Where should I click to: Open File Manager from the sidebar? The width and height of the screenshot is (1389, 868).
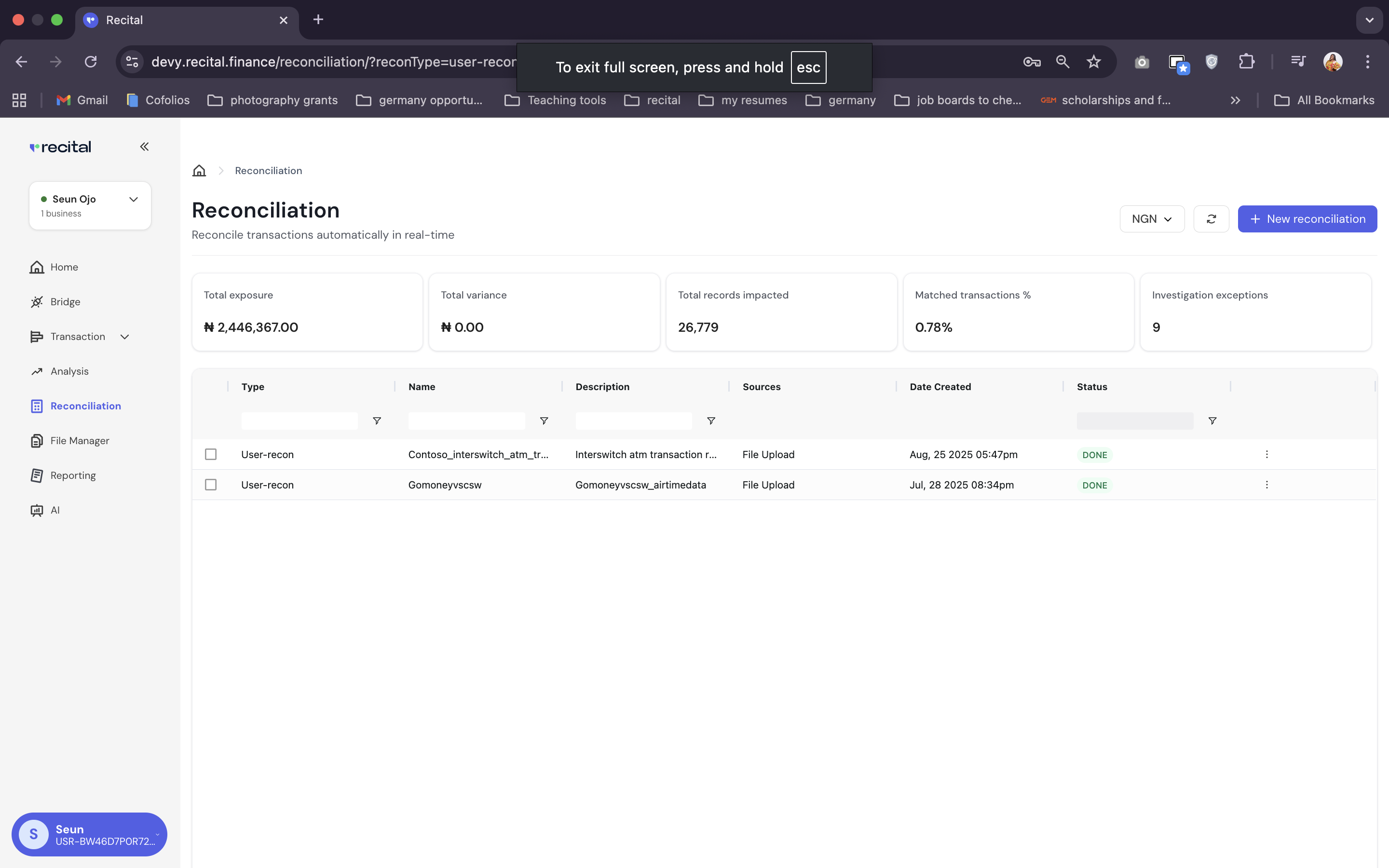point(79,440)
